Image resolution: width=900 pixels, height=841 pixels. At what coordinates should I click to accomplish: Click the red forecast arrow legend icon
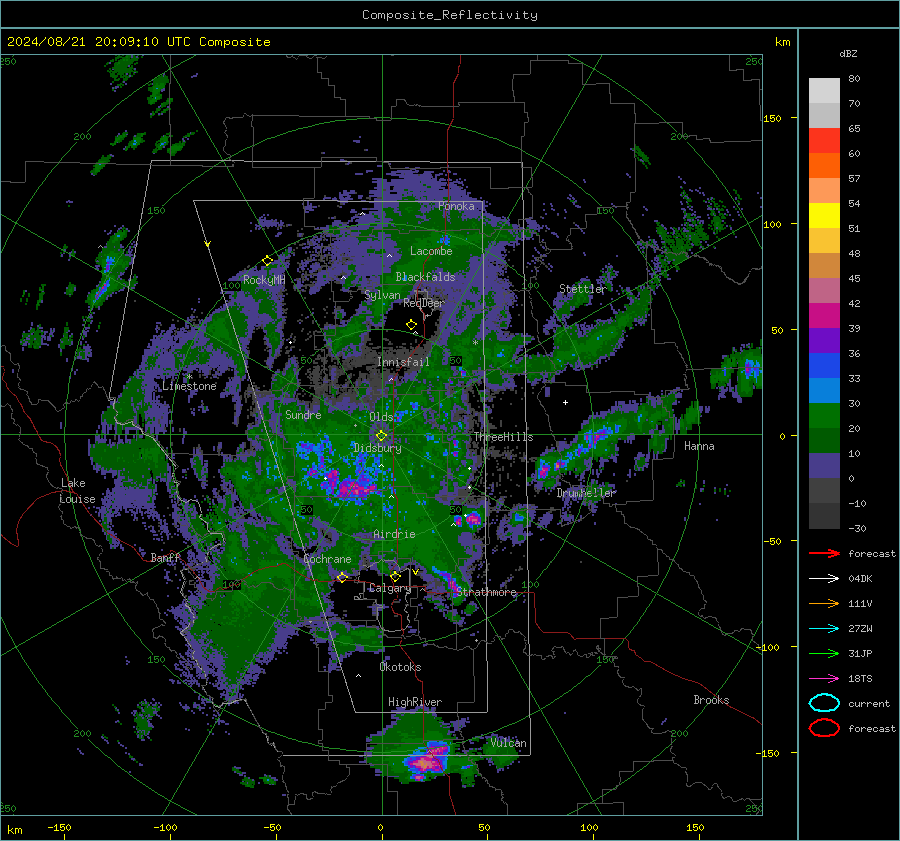tap(824, 554)
